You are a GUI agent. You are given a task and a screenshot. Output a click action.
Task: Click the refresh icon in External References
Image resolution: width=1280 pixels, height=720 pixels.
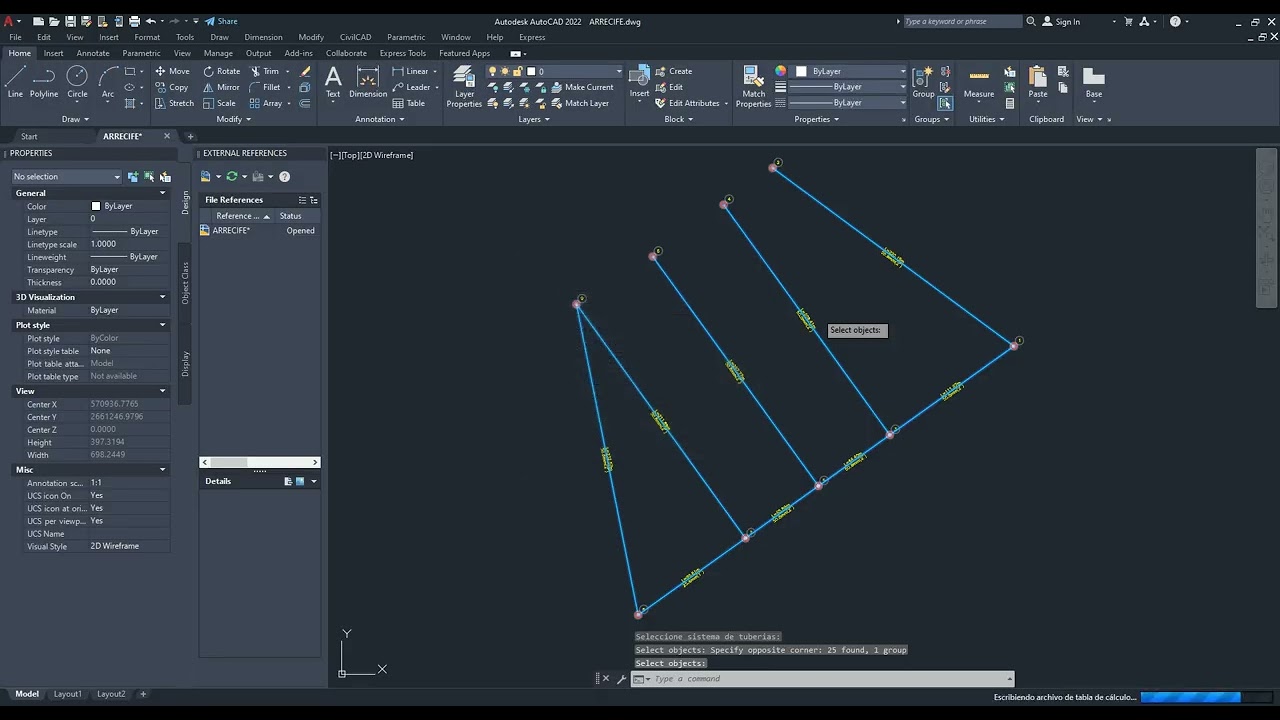coord(232,176)
